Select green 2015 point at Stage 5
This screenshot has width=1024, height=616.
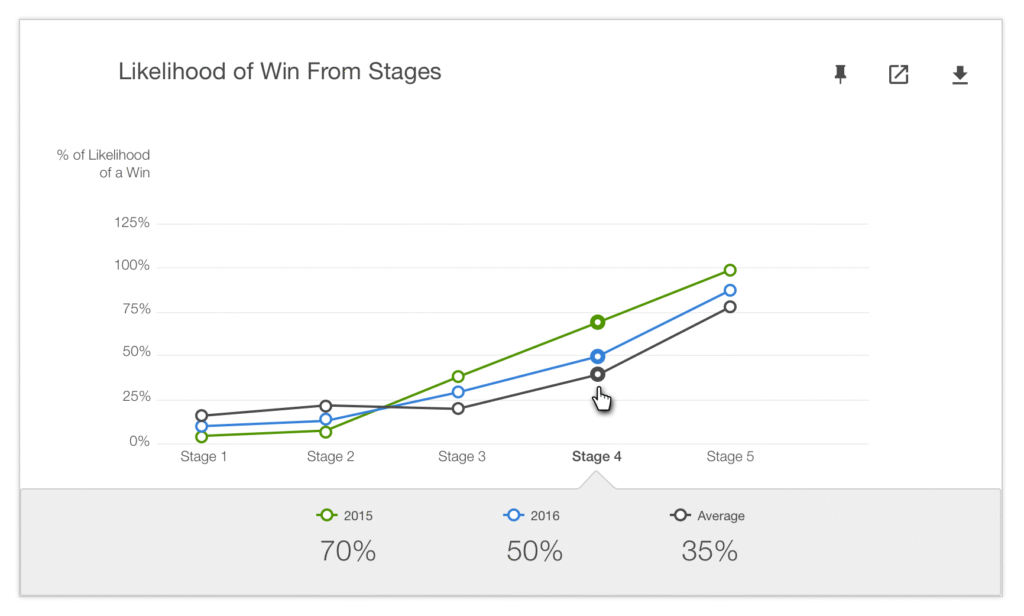pyautogui.click(x=730, y=270)
